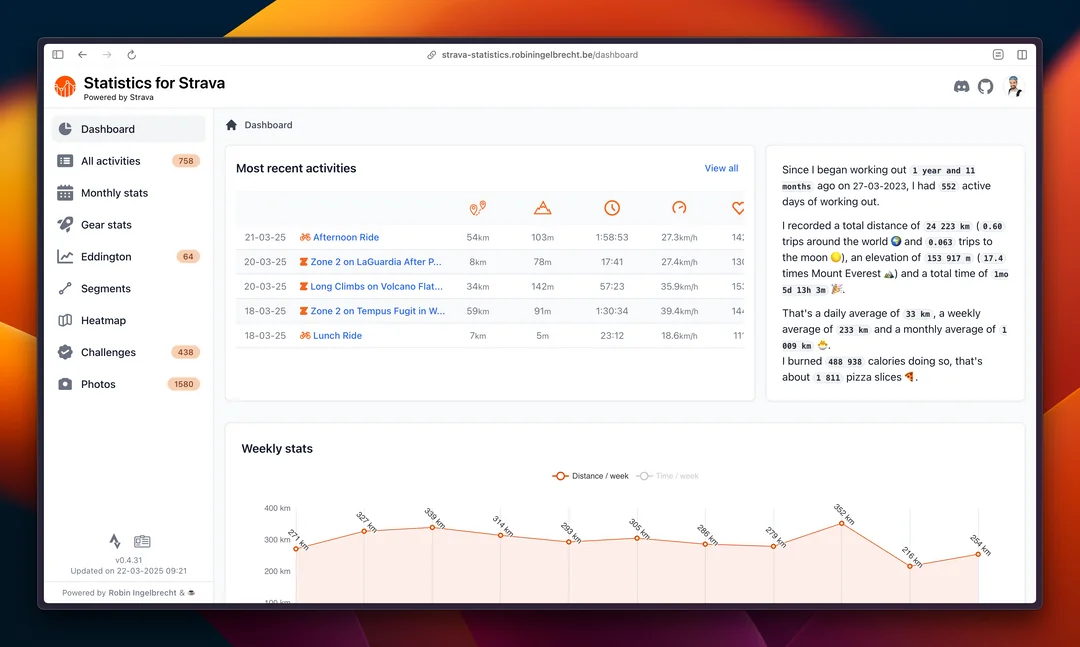1080x647 pixels.
Task: Click the Dashboard breadcrumb text
Action: click(269, 125)
